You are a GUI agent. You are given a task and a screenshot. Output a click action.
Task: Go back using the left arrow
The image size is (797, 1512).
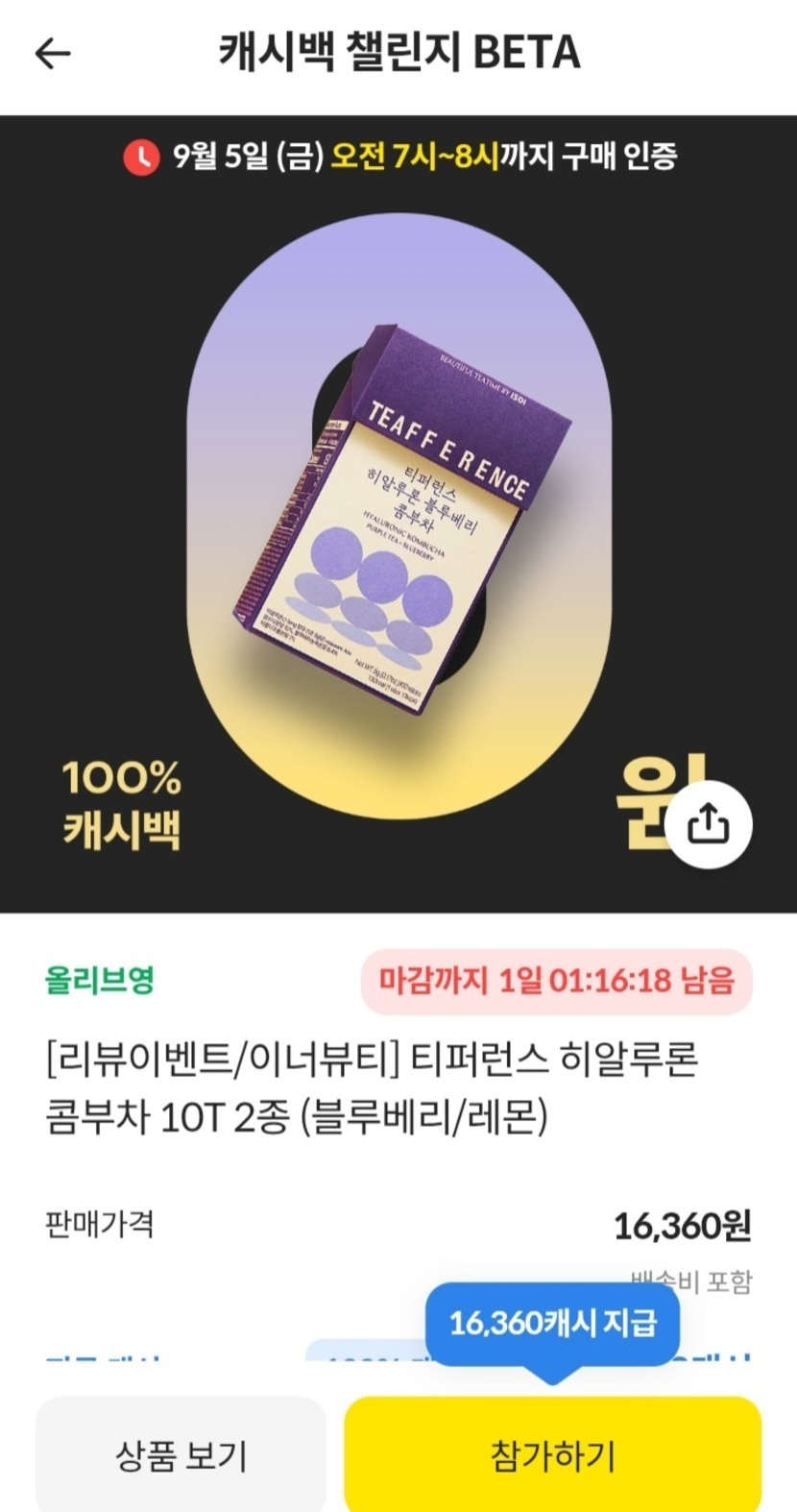(x=53, y=53)
